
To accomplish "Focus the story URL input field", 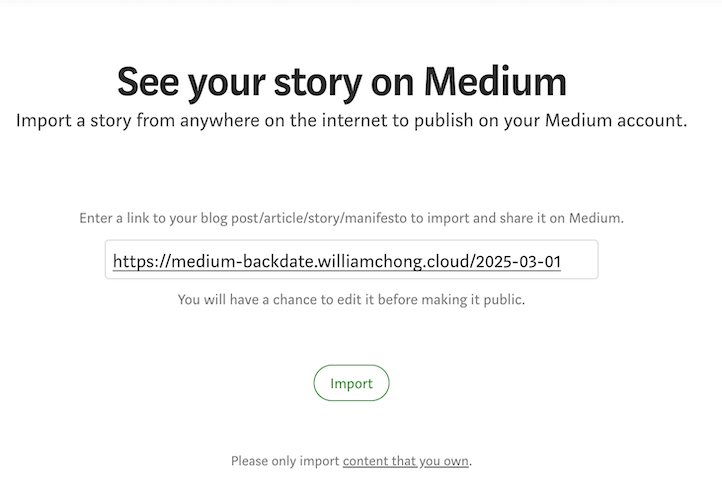I will pos(351,260).
